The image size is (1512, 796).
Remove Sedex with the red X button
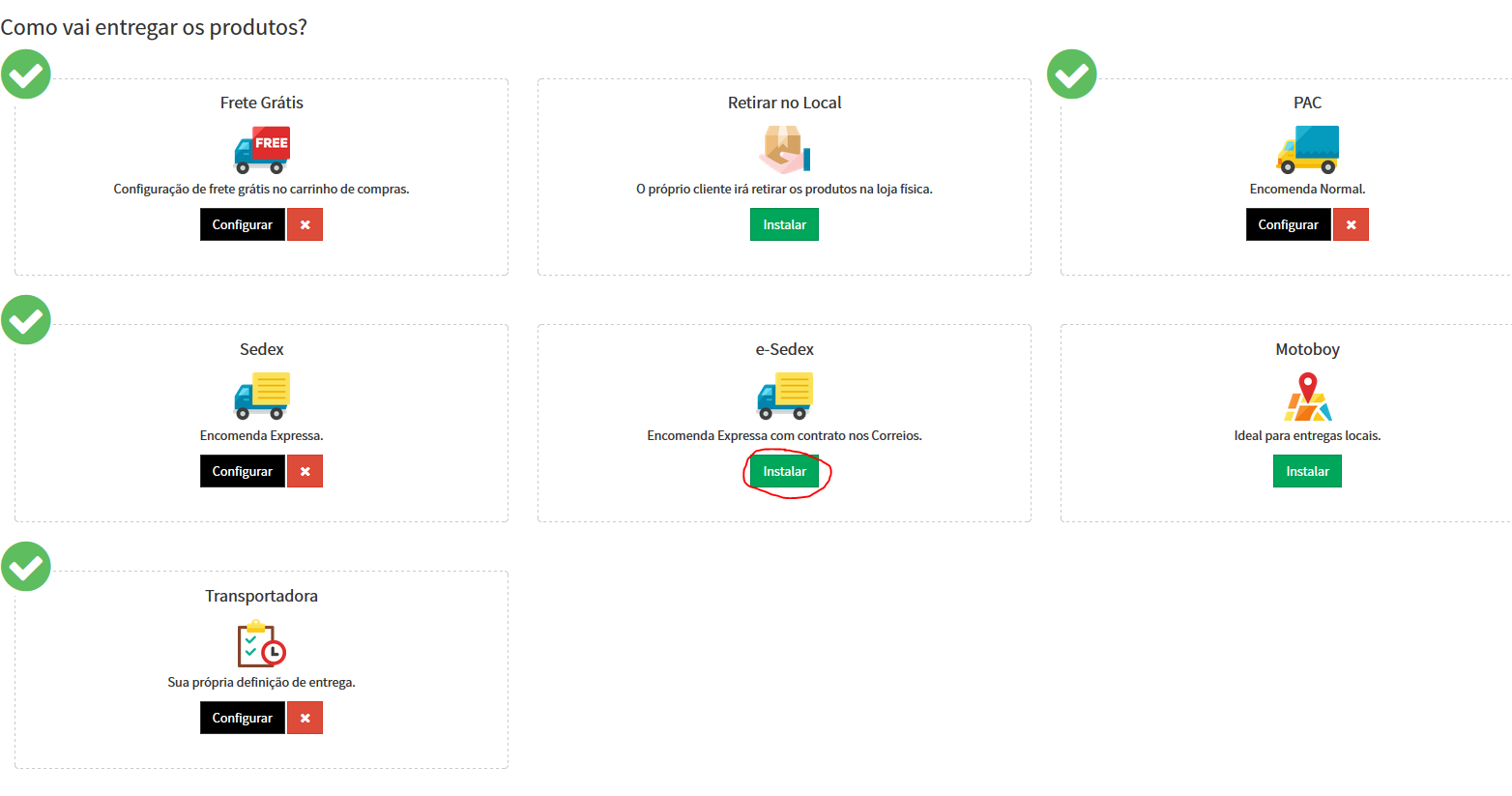(305, 471)
